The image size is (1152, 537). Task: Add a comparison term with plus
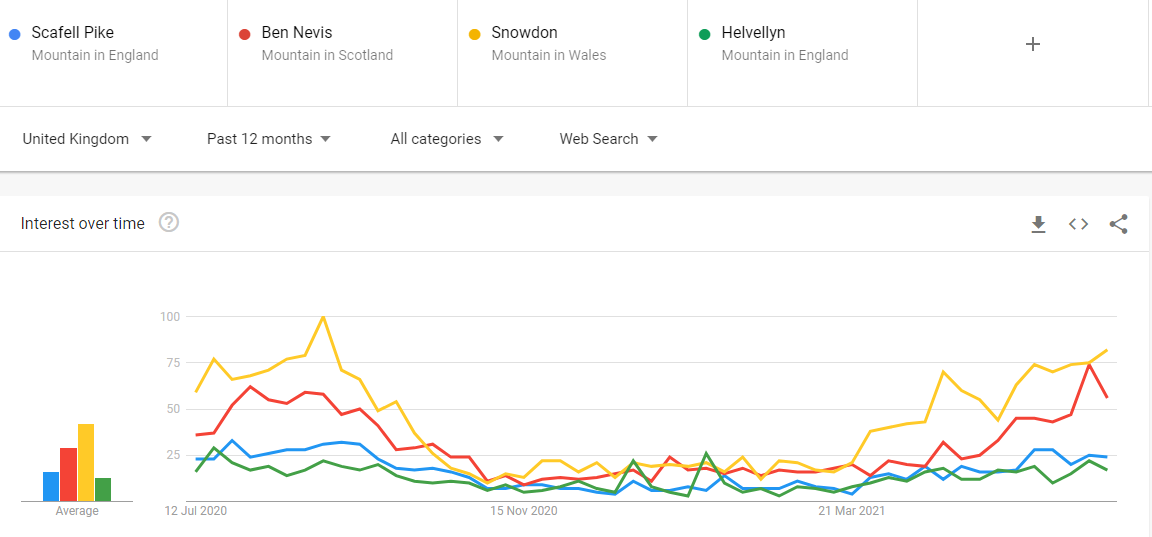(1033, 44)
